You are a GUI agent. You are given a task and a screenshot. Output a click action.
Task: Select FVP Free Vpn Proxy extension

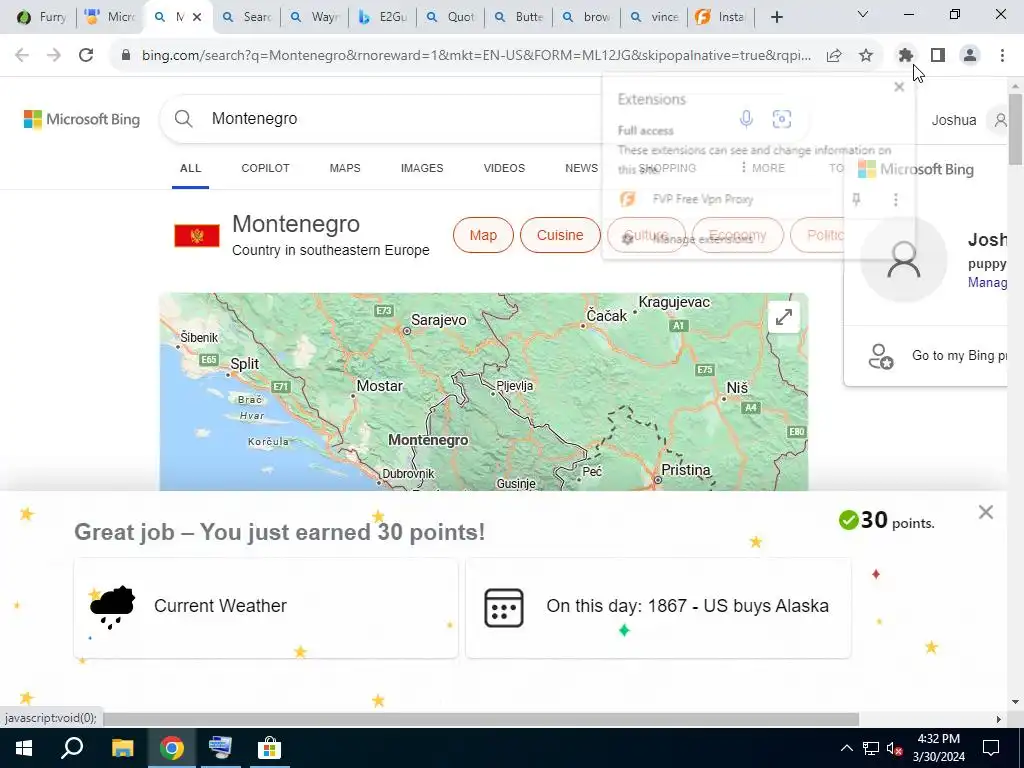coord(703,199)
